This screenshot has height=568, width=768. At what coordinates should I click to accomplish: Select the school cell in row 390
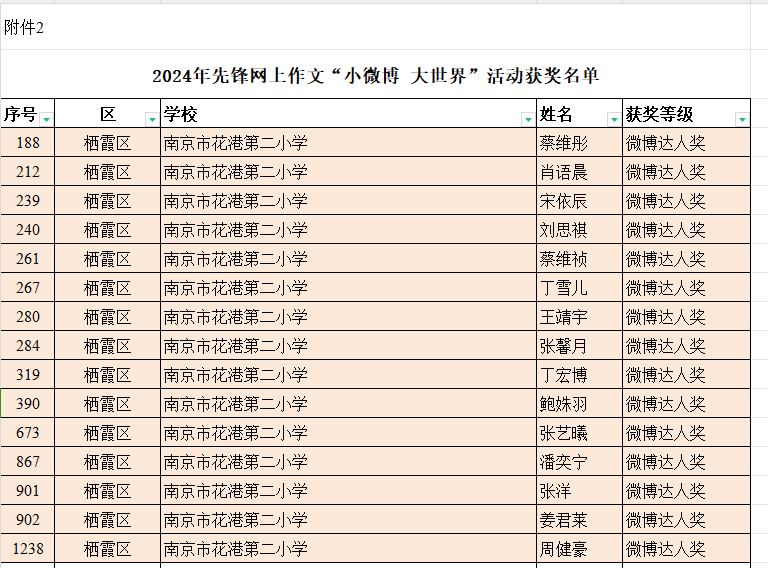pyautogui.click(x=348, y=403)
